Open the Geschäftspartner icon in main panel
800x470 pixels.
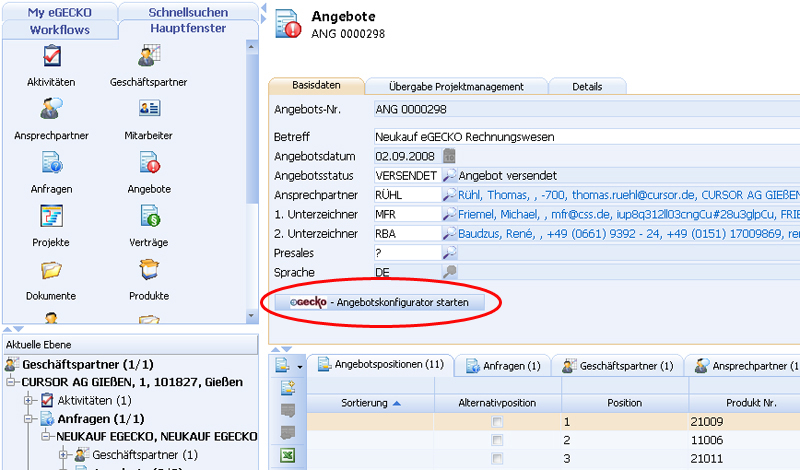pyautogui.click(x=149, y=56)
